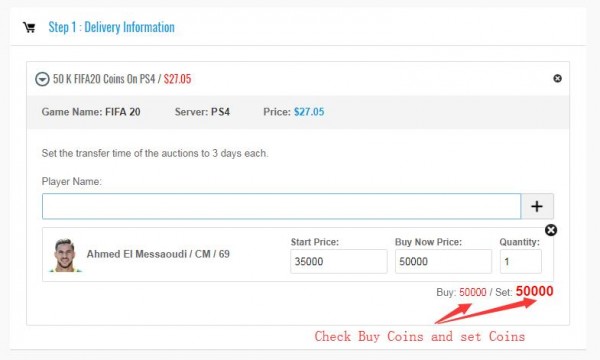Click the Server: PS4 label
Screen dimensions: 600x360
(x=202, y=112)
